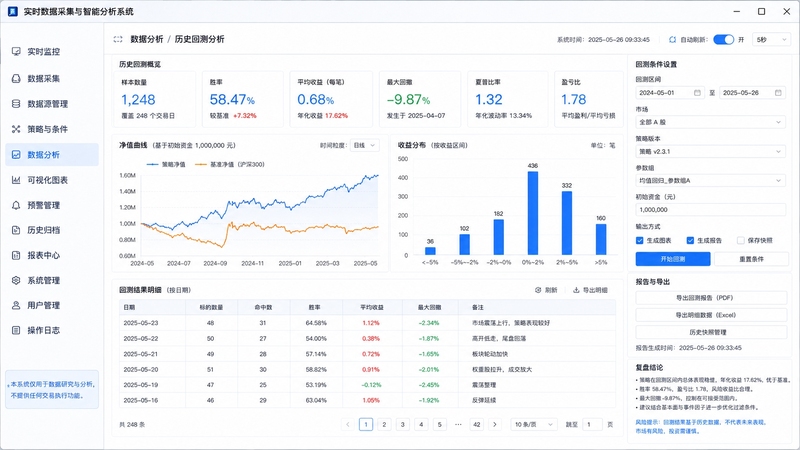Screen dimensions: 800x450
Task: Click the 初始资金 input field
Action: point(710,210)
